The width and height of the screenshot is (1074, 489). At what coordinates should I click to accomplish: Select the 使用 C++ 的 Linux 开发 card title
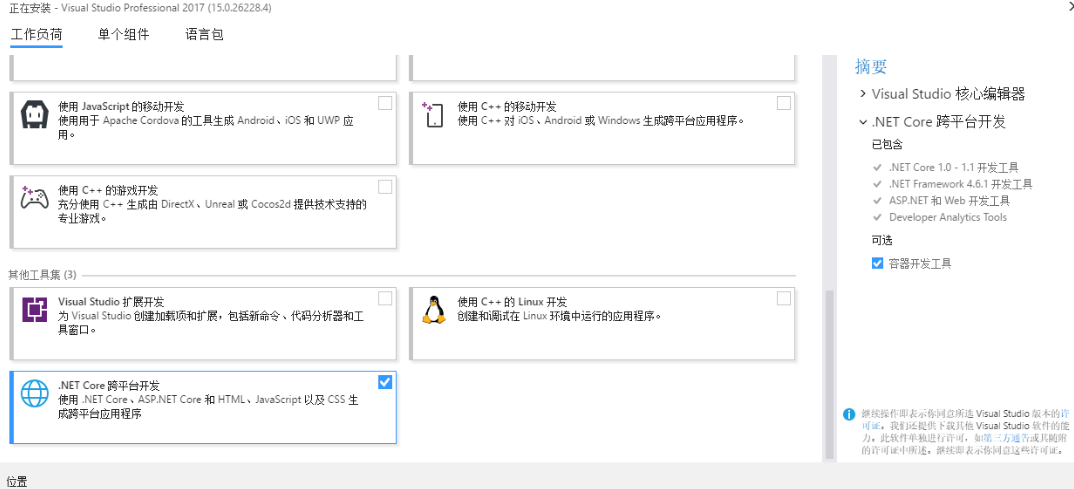click(x=512, y=302)
